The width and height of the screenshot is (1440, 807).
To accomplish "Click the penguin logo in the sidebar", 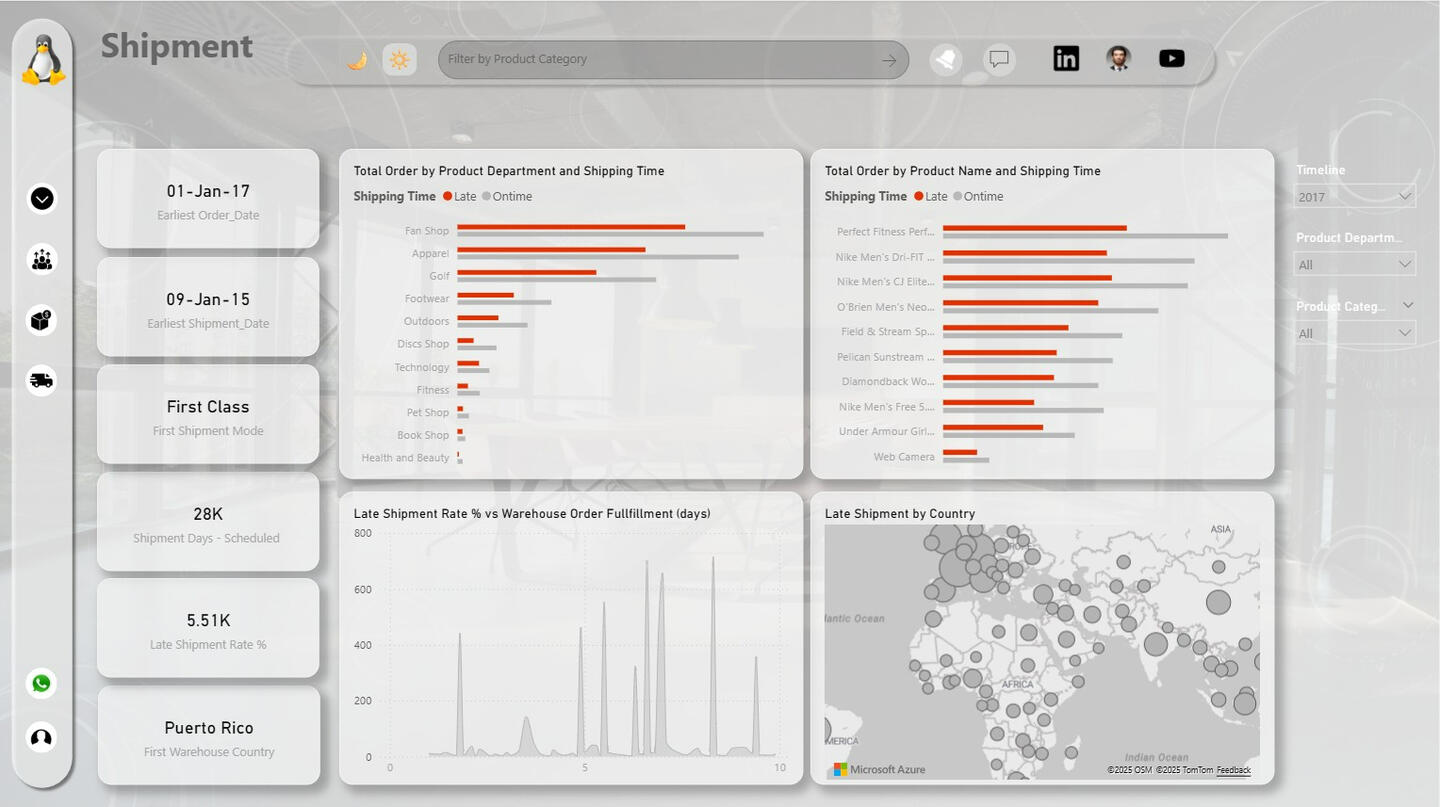I will tap(43, 60).
